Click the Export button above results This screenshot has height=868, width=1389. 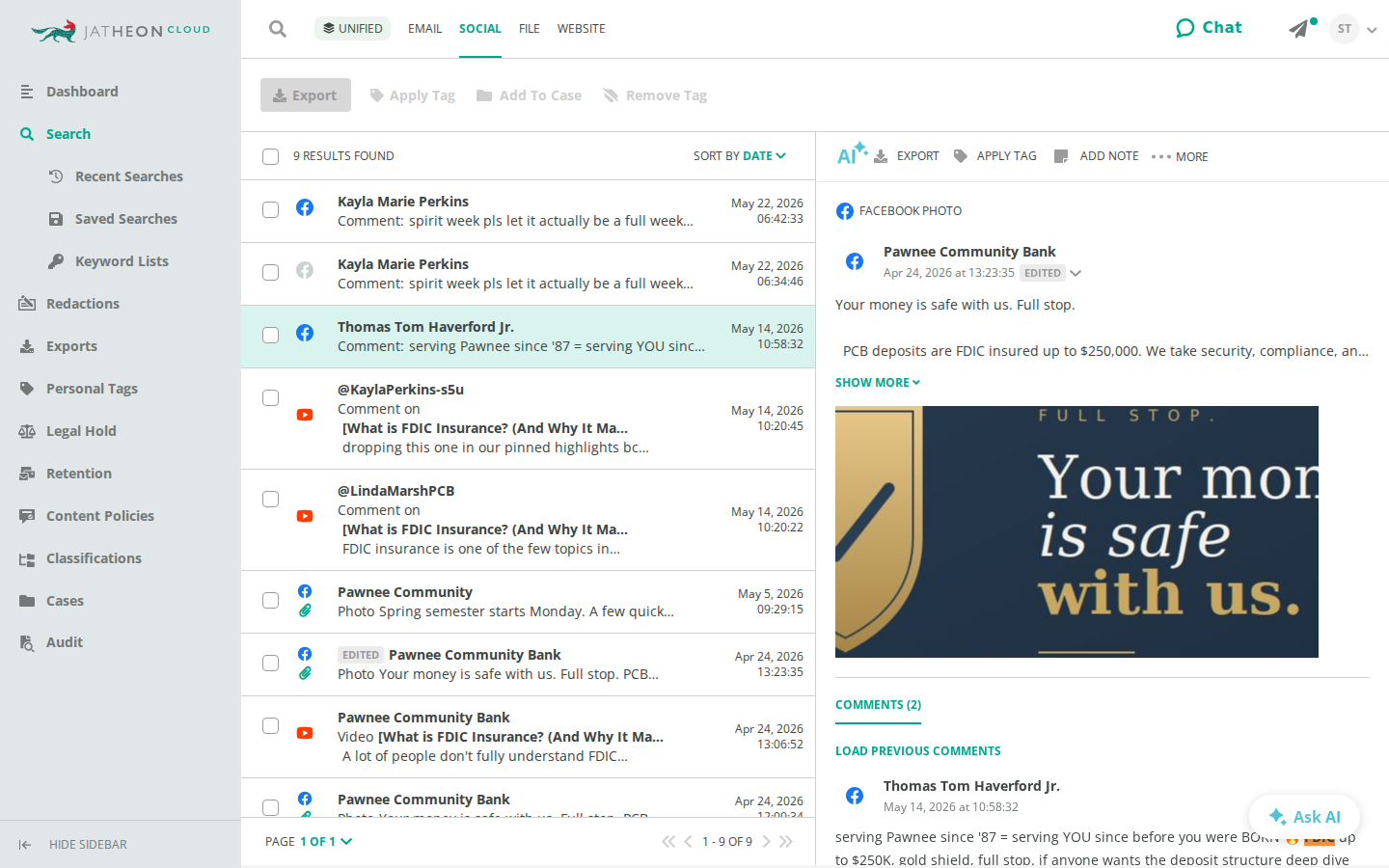pyautogui.click(x=306, y=95)
